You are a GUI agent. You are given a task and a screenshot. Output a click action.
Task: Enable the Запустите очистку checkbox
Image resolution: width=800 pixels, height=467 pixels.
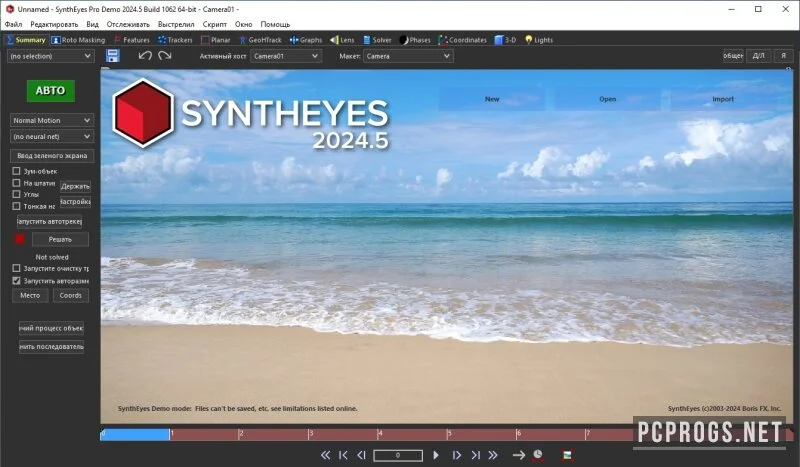point(16,268)
